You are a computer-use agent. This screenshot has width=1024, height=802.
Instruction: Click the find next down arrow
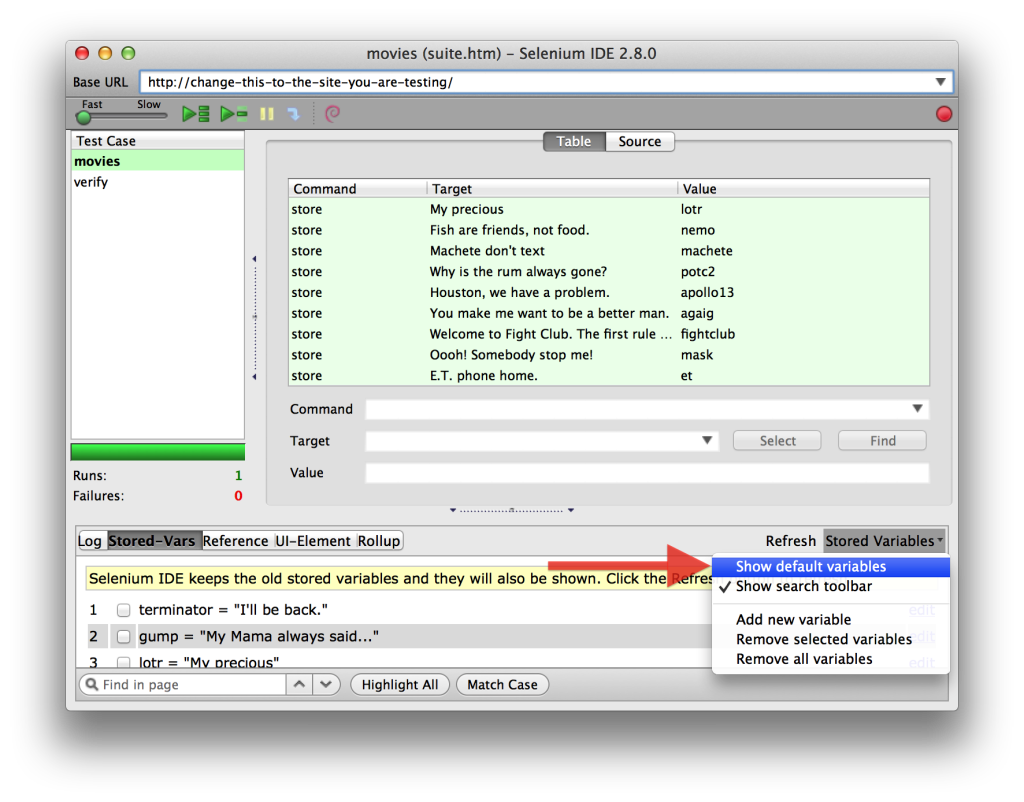[326, 684]
